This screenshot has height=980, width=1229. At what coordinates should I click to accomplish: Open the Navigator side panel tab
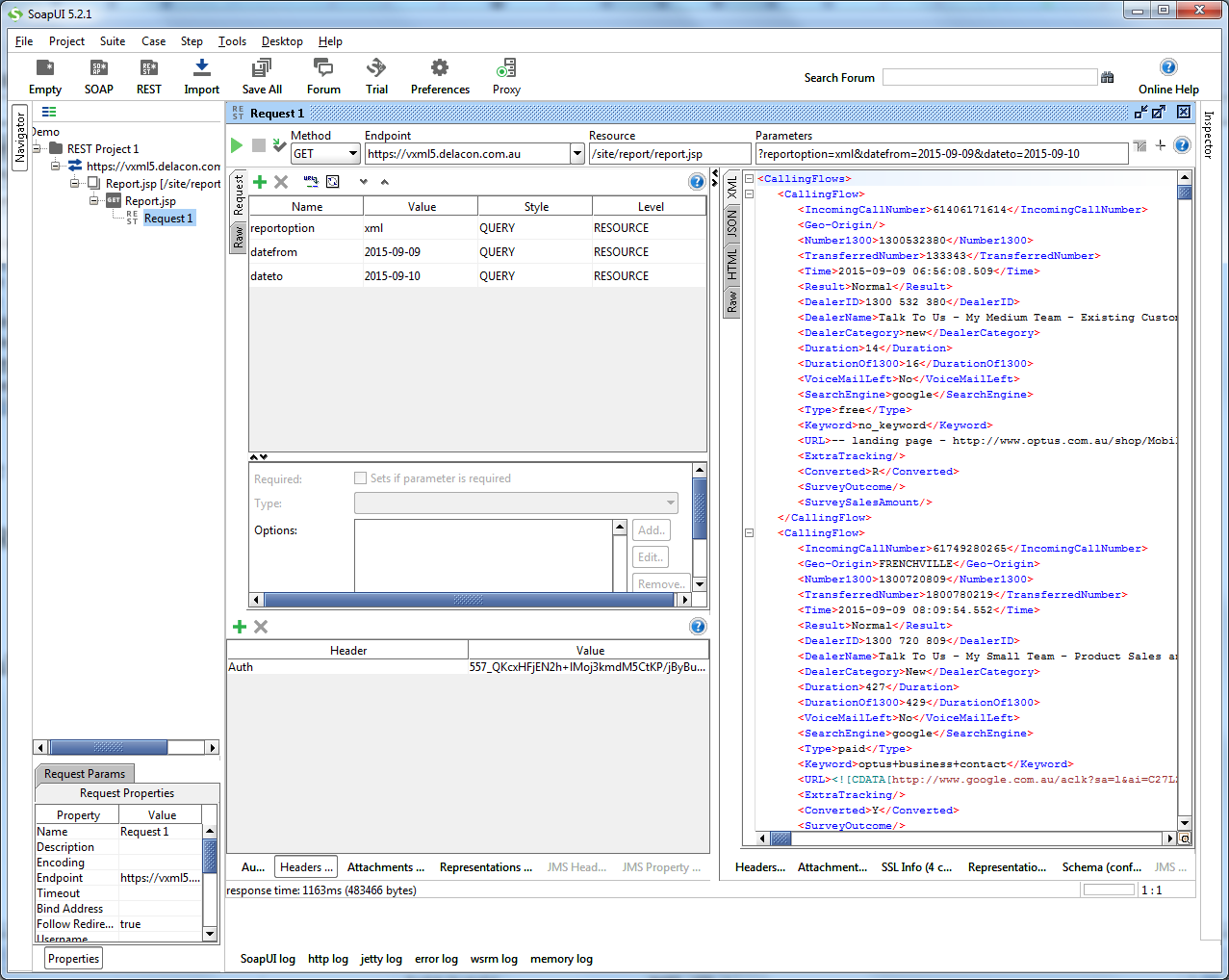[x=20, y=137]
